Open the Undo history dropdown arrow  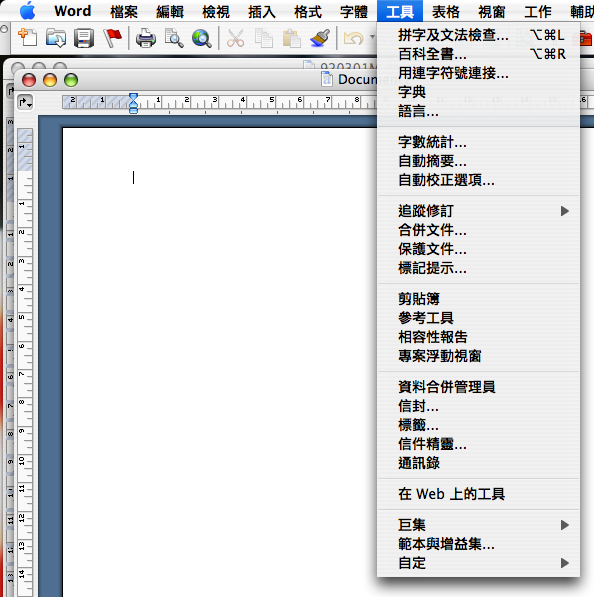(372, 37)
